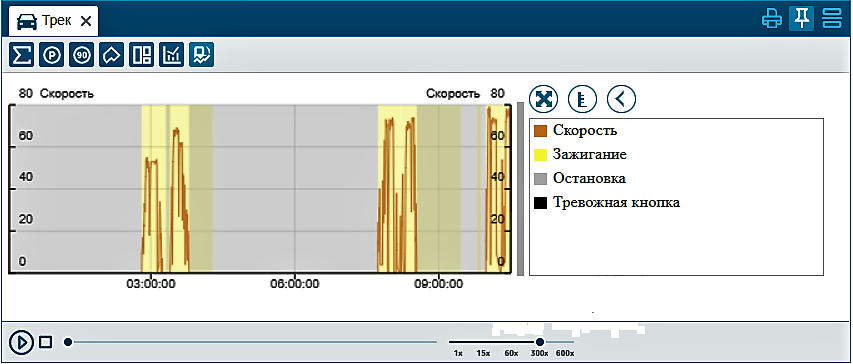Close the Трек tab

point(86,21)
